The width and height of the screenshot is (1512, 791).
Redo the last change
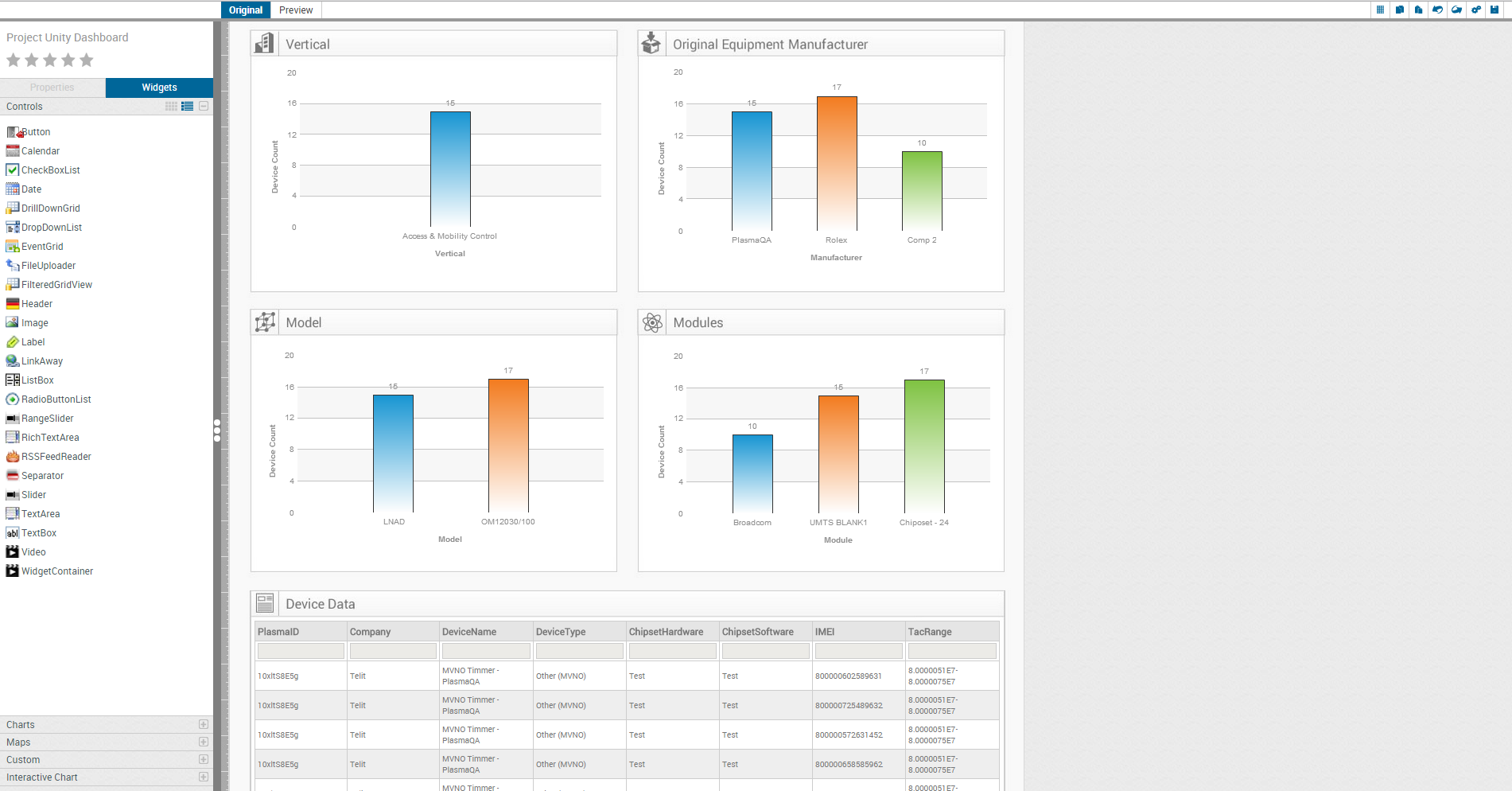pos(1457,10)
